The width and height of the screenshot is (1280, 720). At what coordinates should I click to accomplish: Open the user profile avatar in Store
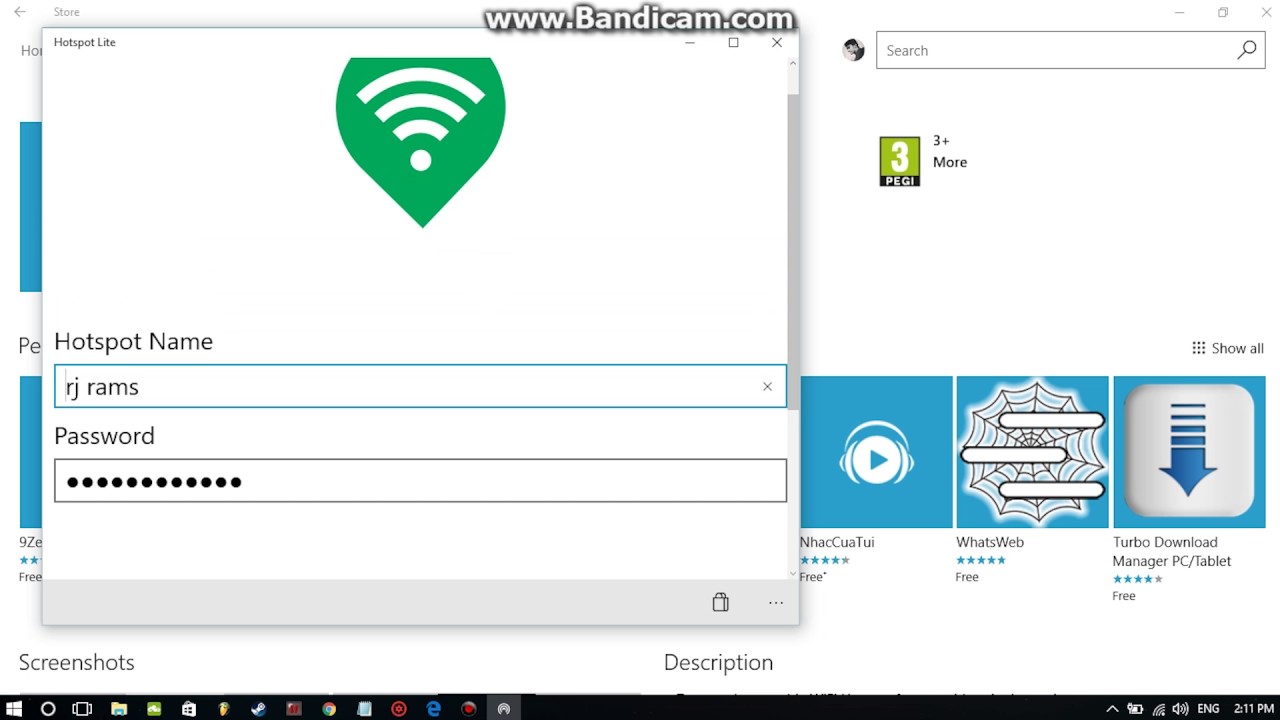click(x=853, y=50)
